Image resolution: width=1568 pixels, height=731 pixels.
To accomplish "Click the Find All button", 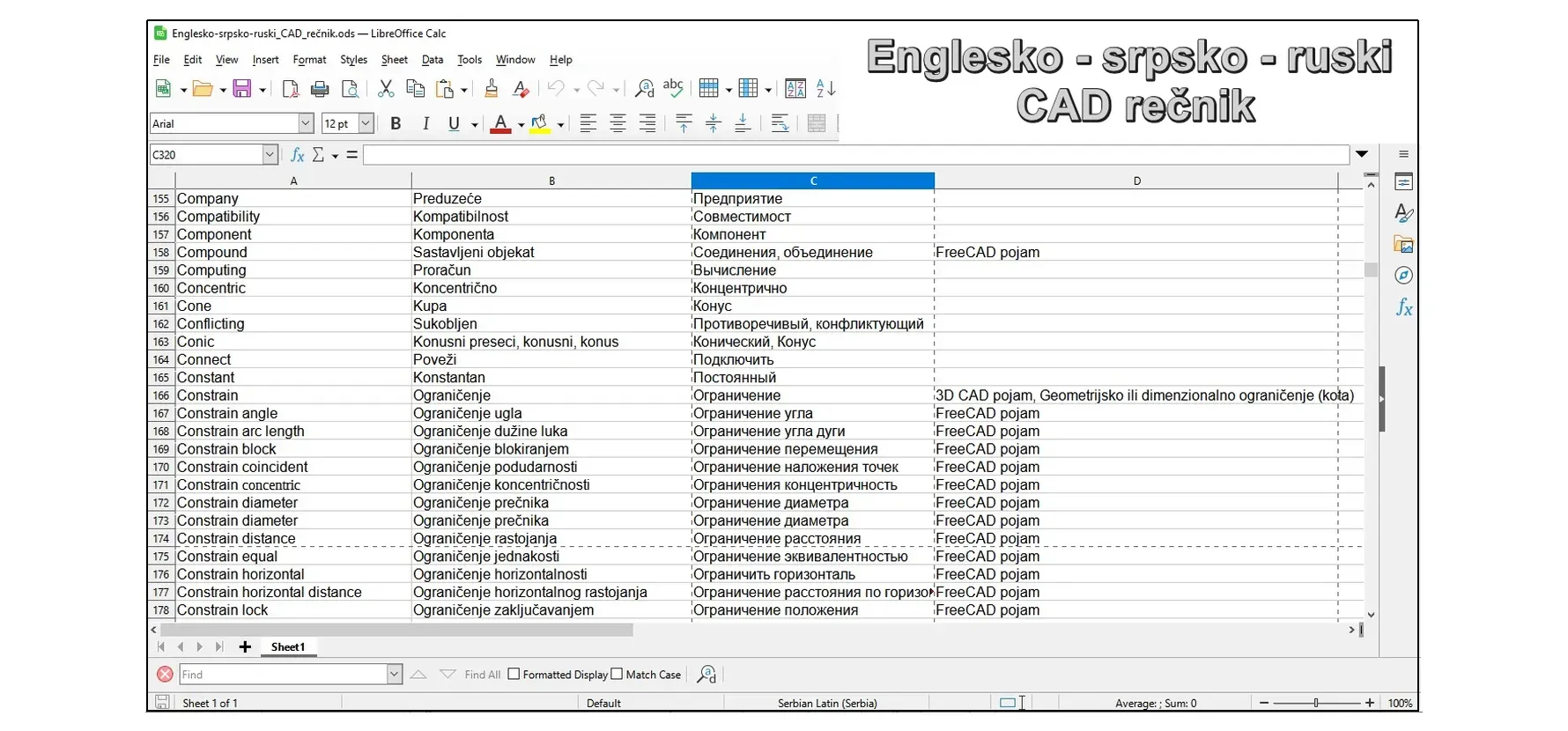I will tap(482, 675).
